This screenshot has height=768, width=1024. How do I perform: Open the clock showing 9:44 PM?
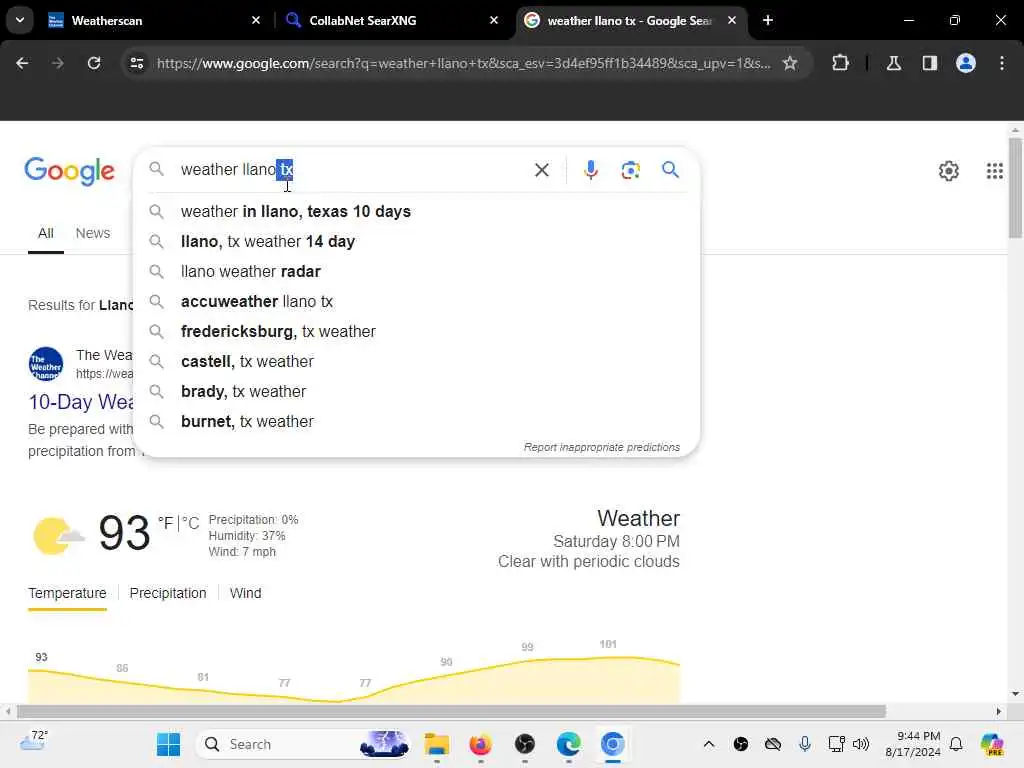tap(912, 744)
